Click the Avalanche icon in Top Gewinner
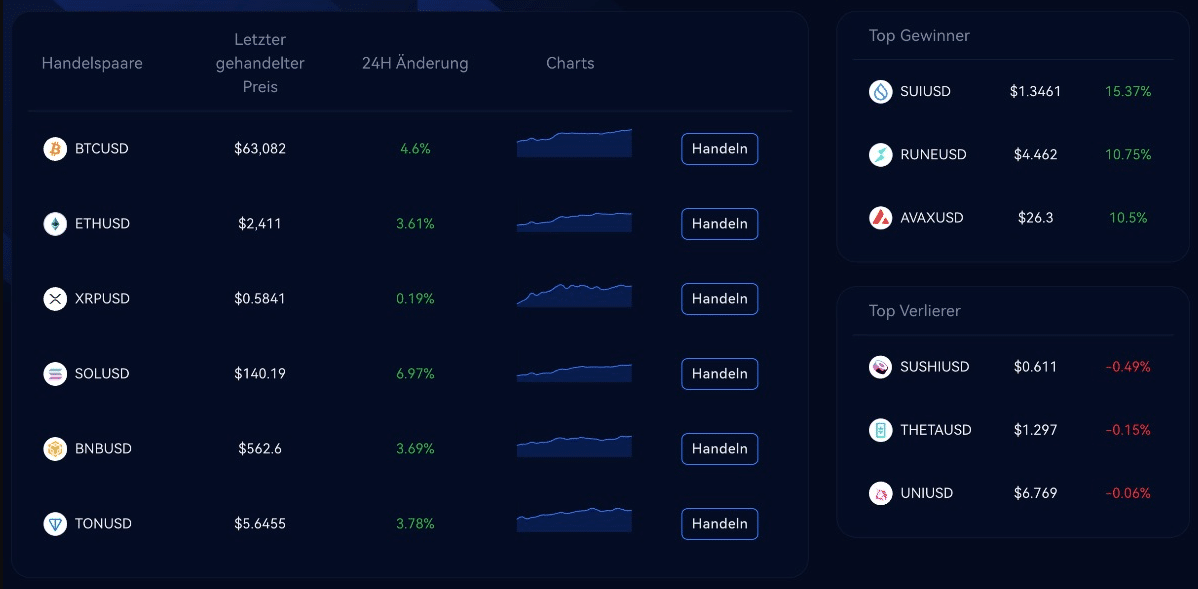 [881, 218]
